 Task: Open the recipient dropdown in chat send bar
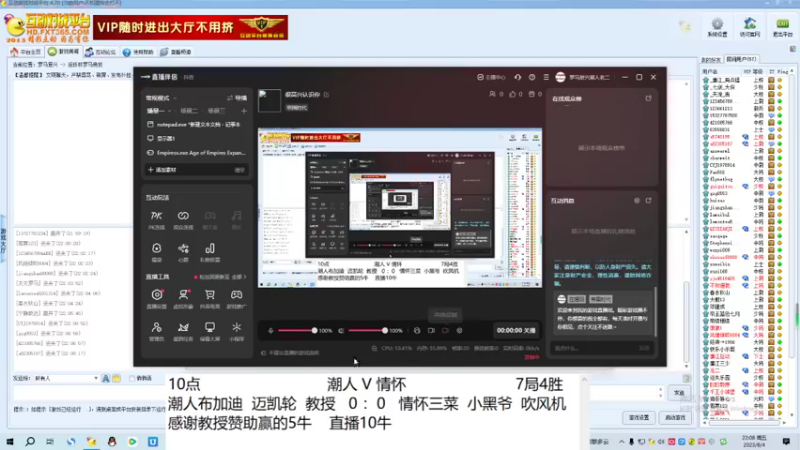coord(66,378)
